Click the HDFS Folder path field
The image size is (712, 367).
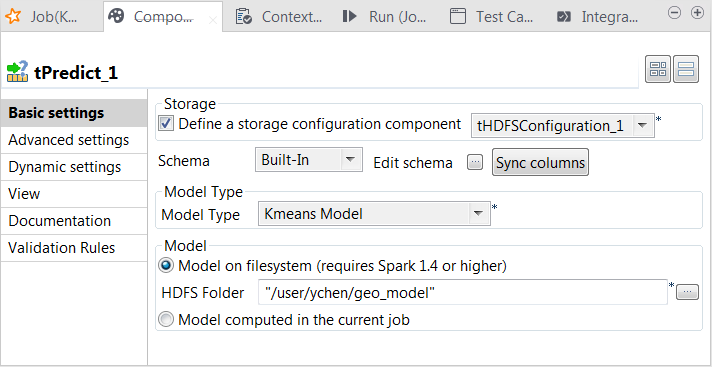[x=463, y=293]
